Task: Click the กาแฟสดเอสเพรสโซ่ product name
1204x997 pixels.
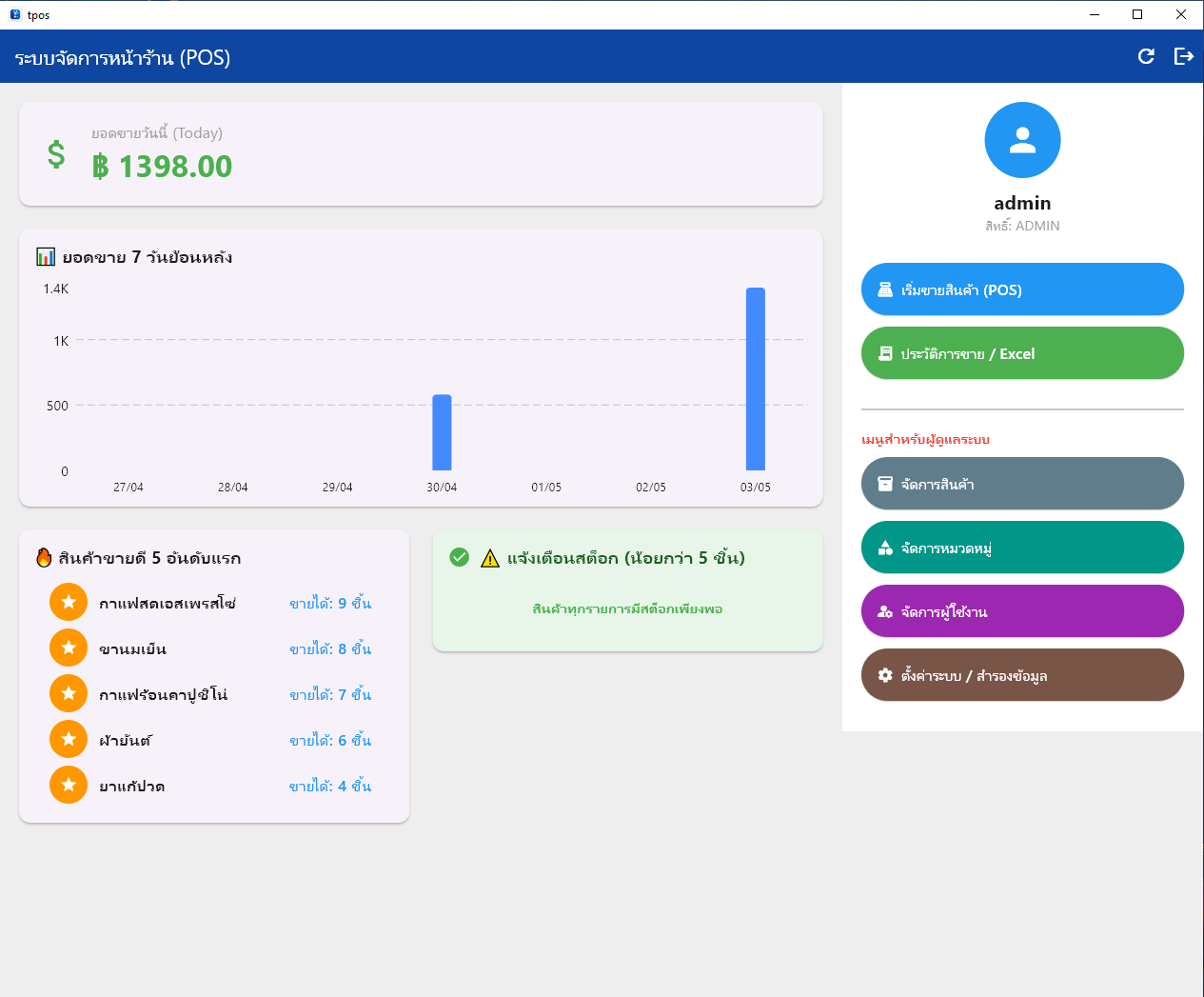Action: coord(168,603)
